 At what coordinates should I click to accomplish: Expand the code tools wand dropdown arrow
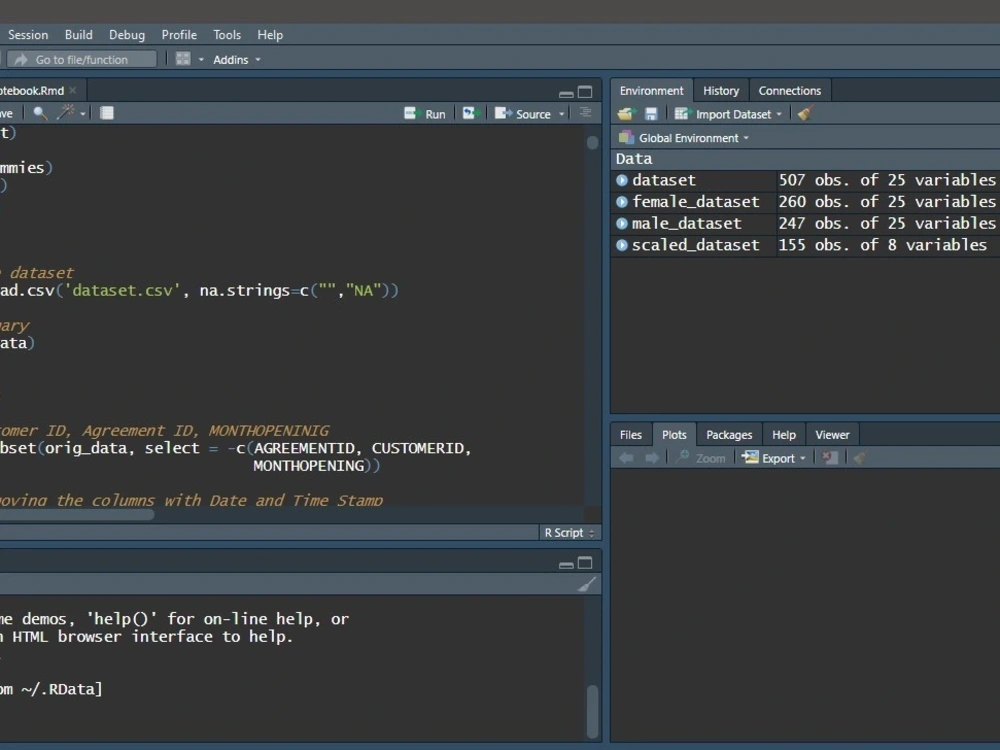tap(83, 114)
